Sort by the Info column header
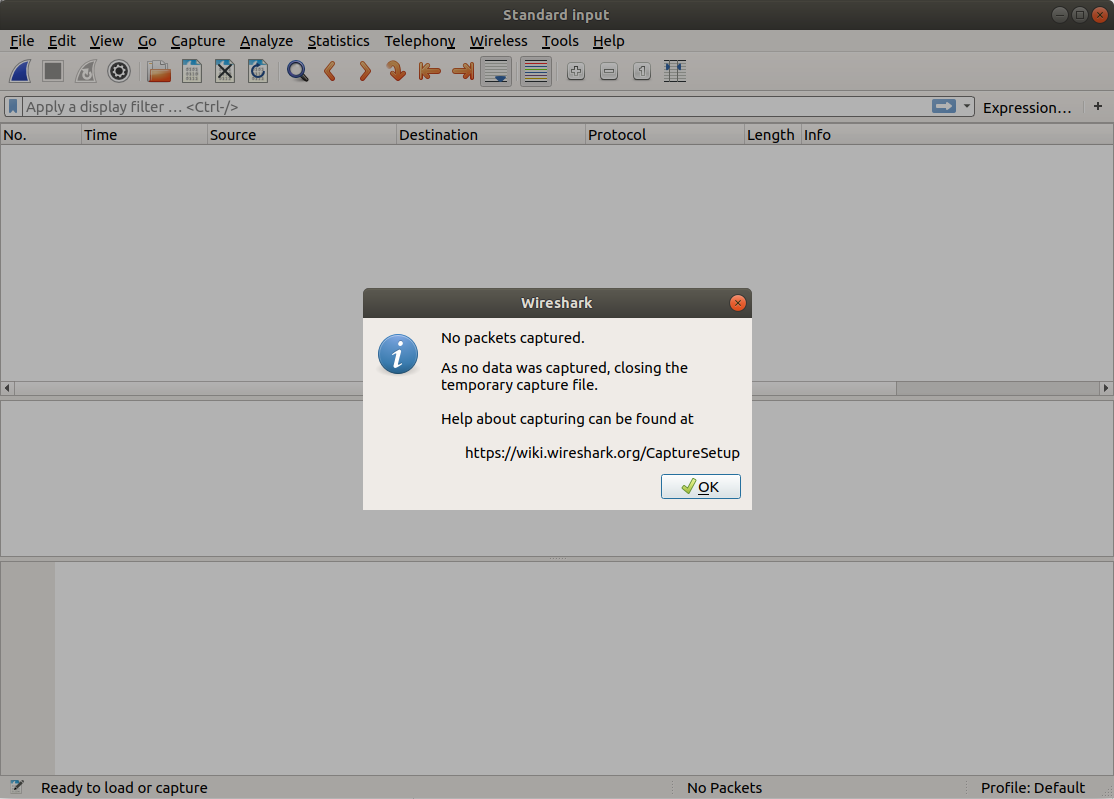1114x799 pixels. 957,135
